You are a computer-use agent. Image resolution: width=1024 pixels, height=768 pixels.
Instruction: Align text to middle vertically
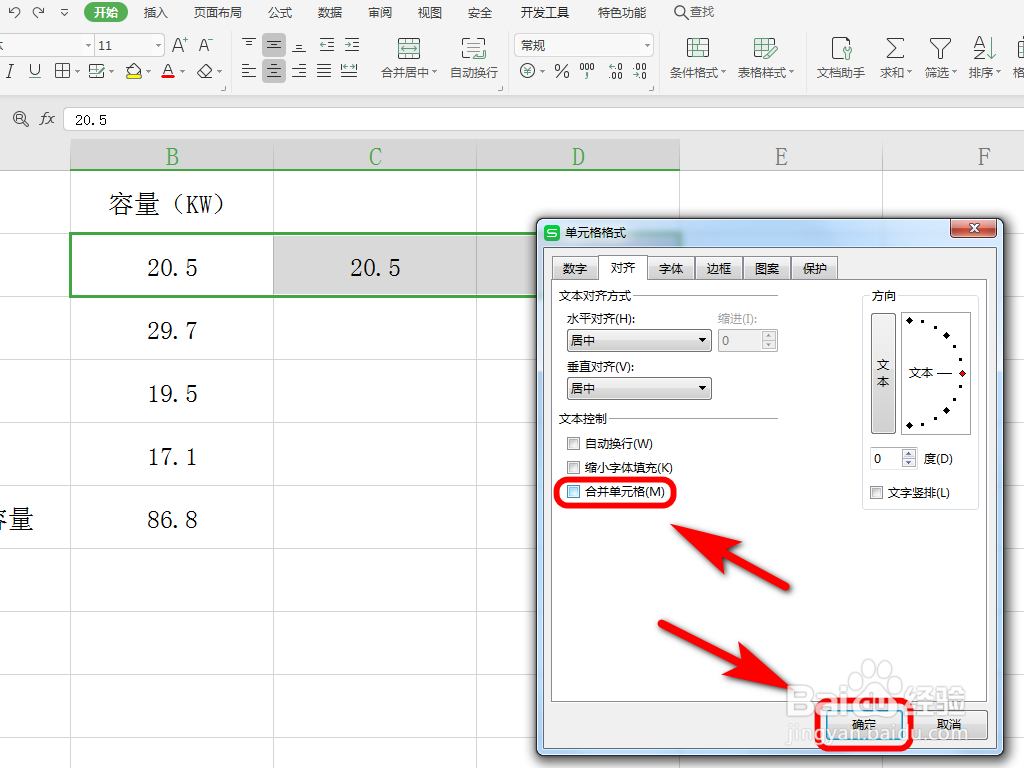274,44
